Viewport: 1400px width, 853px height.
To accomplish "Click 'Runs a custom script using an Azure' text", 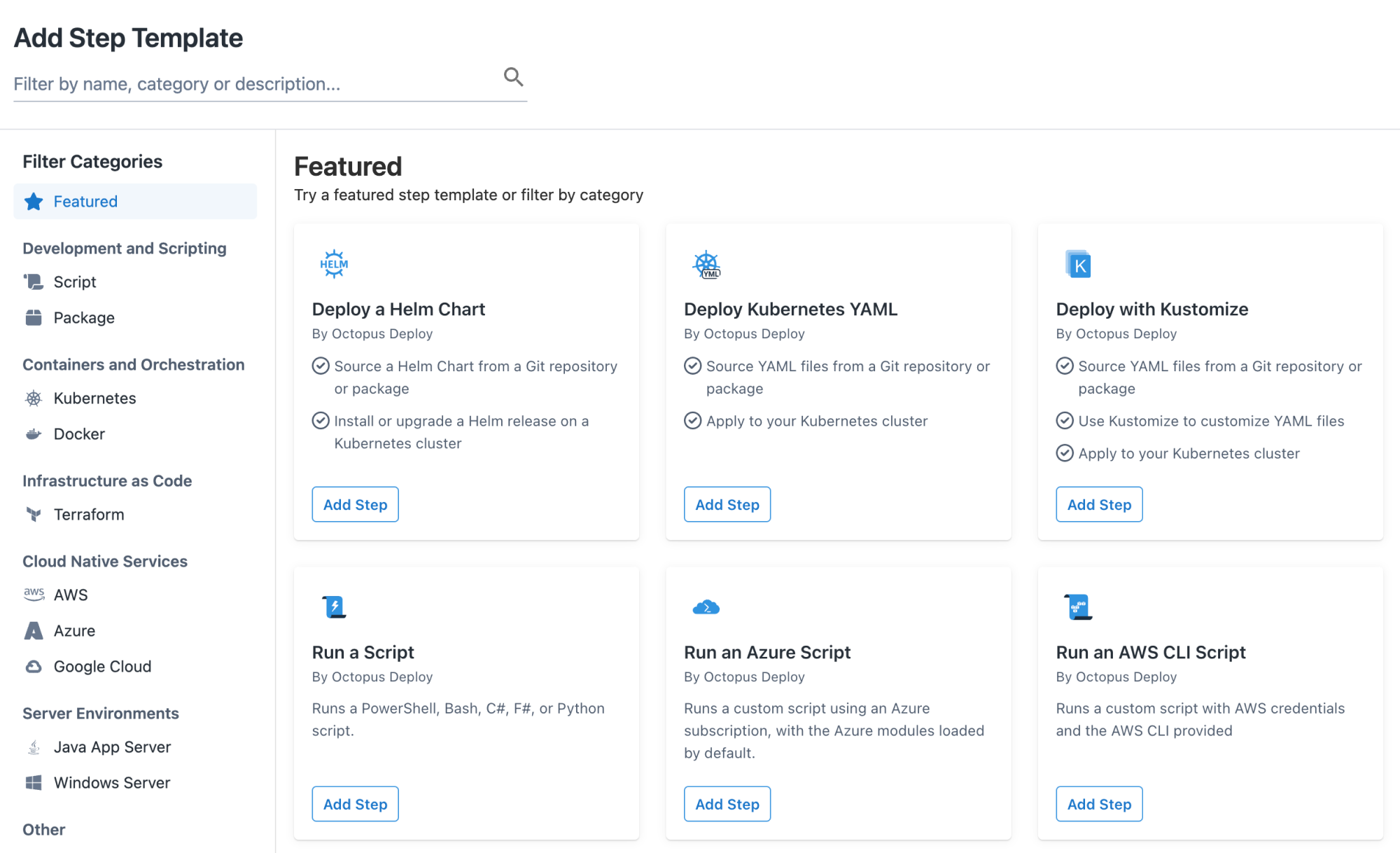I will point(834,730).
